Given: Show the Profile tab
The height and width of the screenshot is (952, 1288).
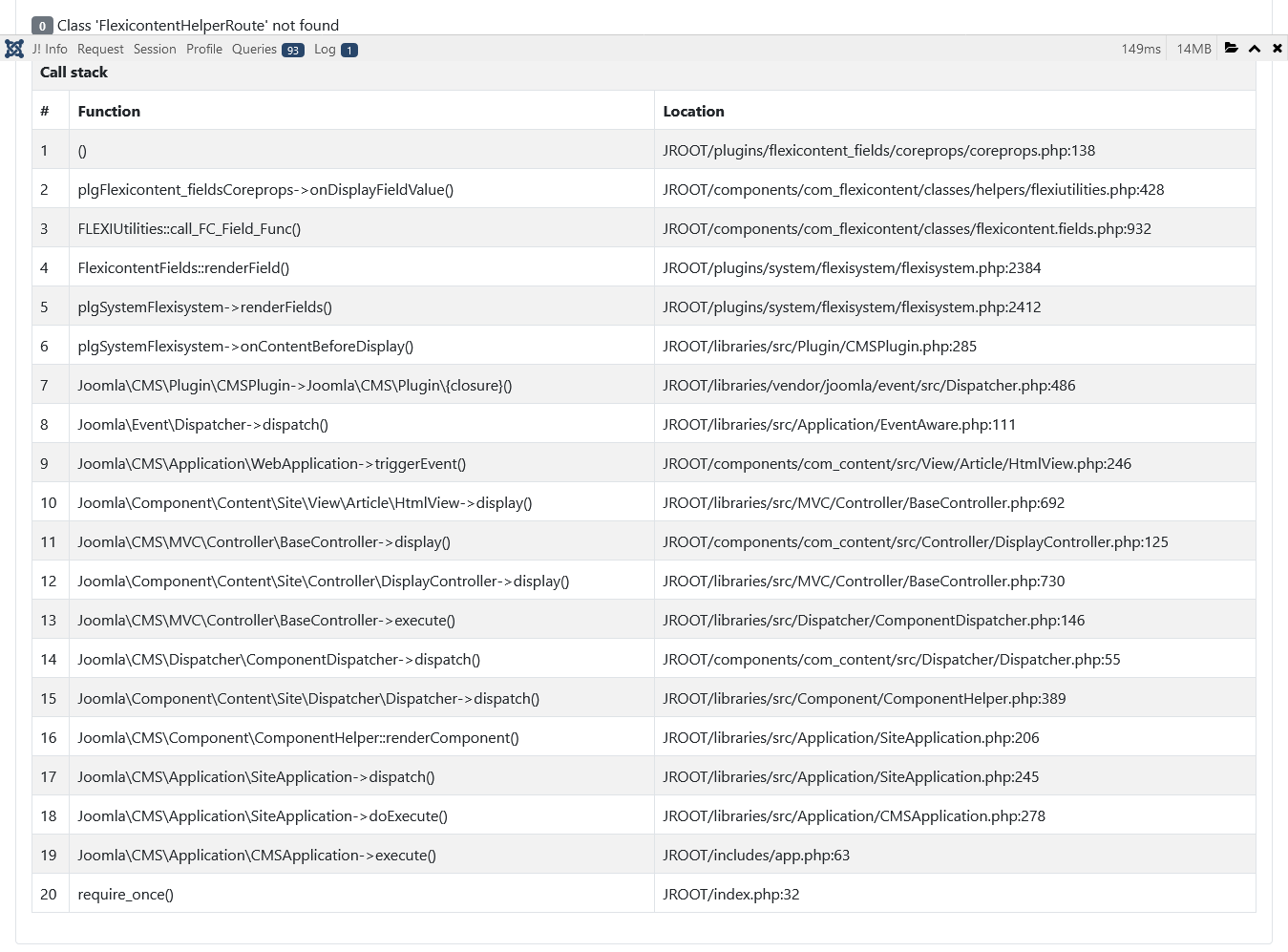Looking at the screenshot, I should (x=204, y=49).
